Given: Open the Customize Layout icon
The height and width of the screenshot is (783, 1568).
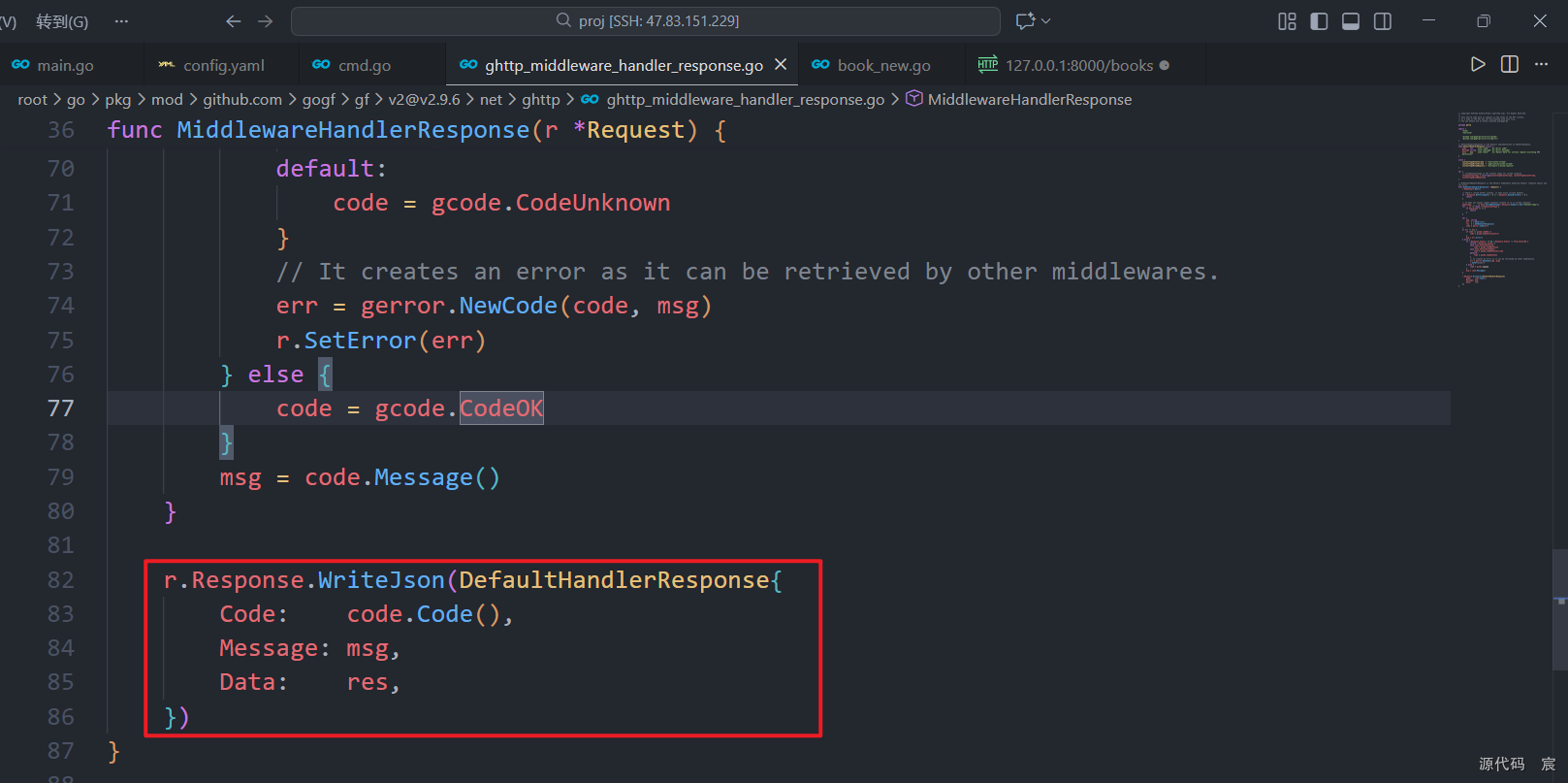Looking at the screenshot, I should click(1287, 21).
